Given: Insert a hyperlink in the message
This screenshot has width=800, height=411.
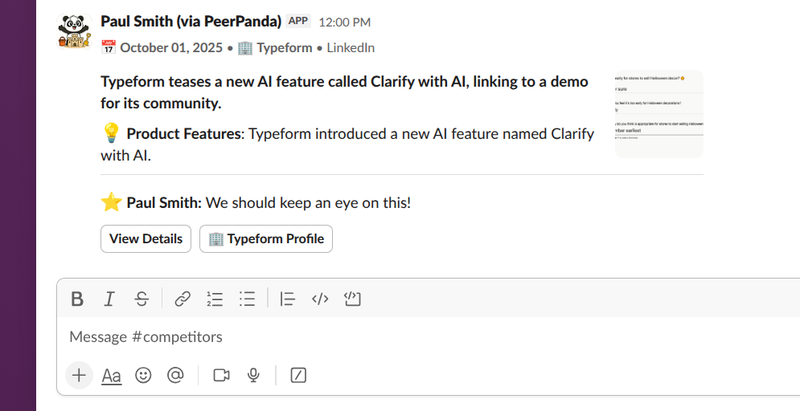Looking at the screenshot, I should coord(182,298).
